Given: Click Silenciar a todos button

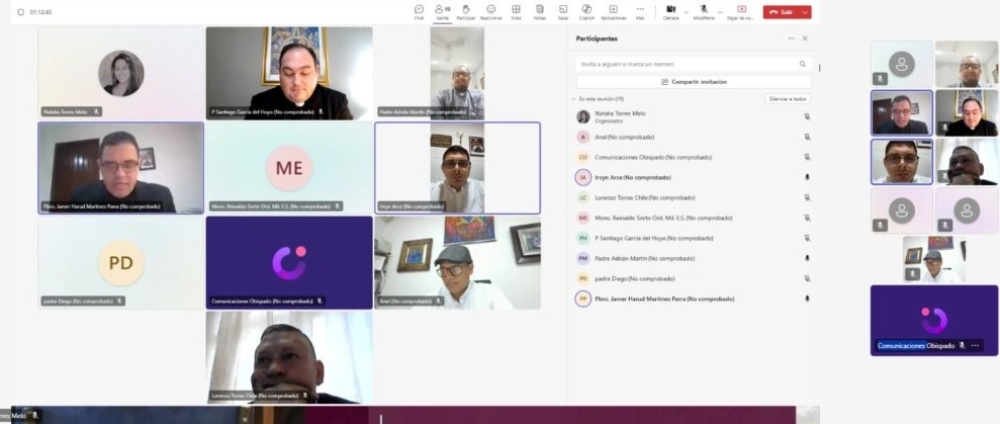Looking at the screenshot, I should (x=788, y=99).
